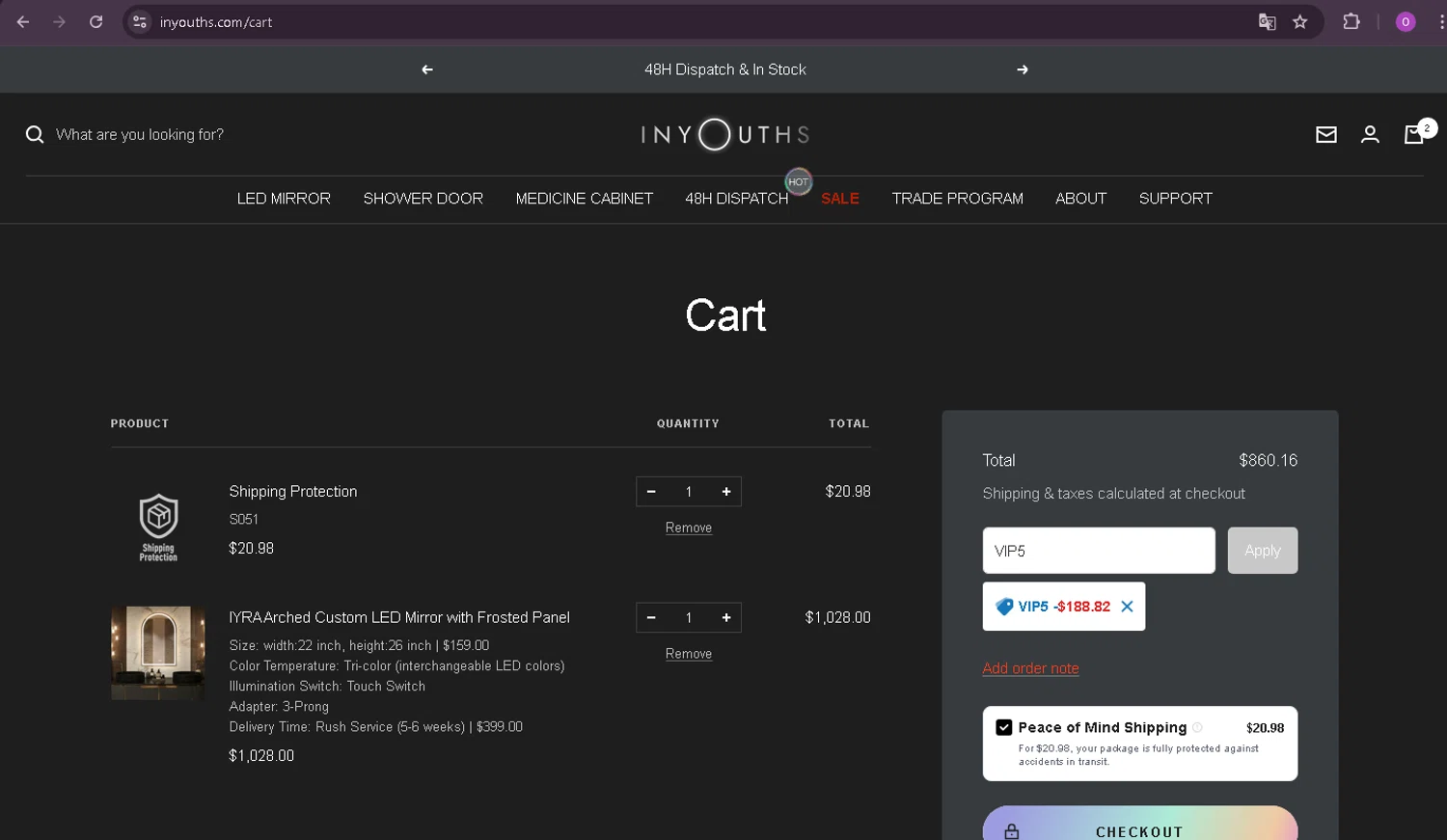
Task: Open the shopping cart bag icon
Action: pos(1414,135)
